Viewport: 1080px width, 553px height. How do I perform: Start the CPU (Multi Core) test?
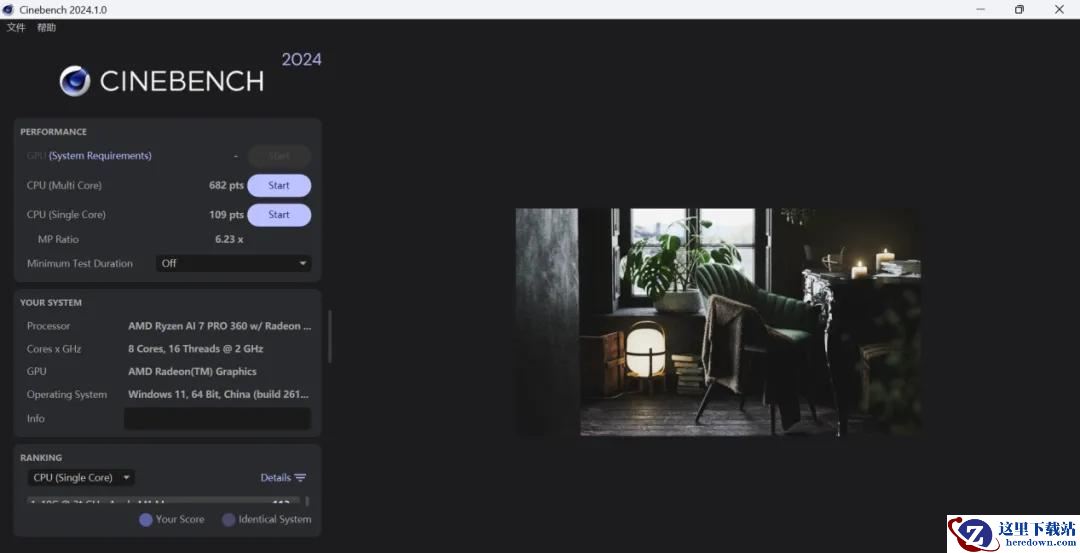[279, 185]
